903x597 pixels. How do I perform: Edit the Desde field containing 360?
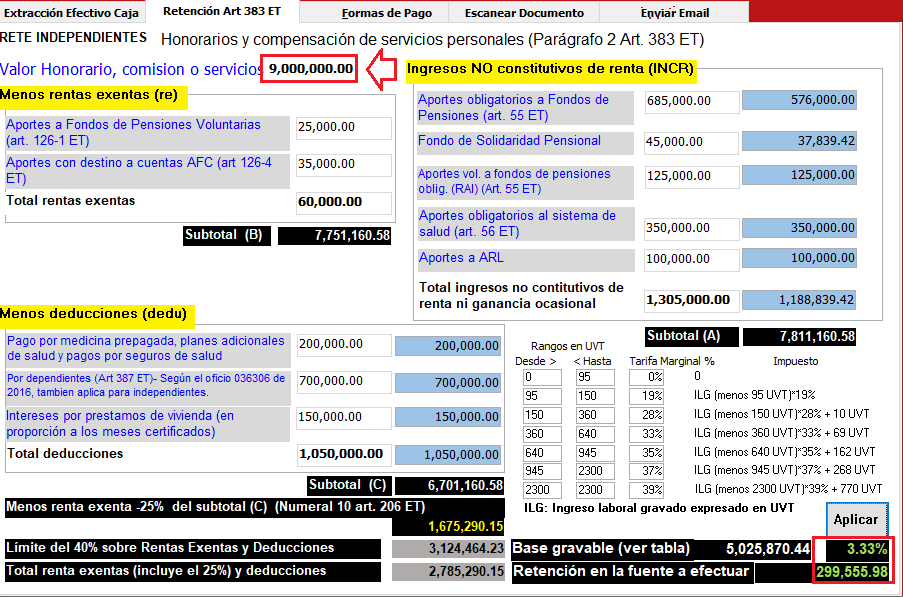click(x=542, y=434)
